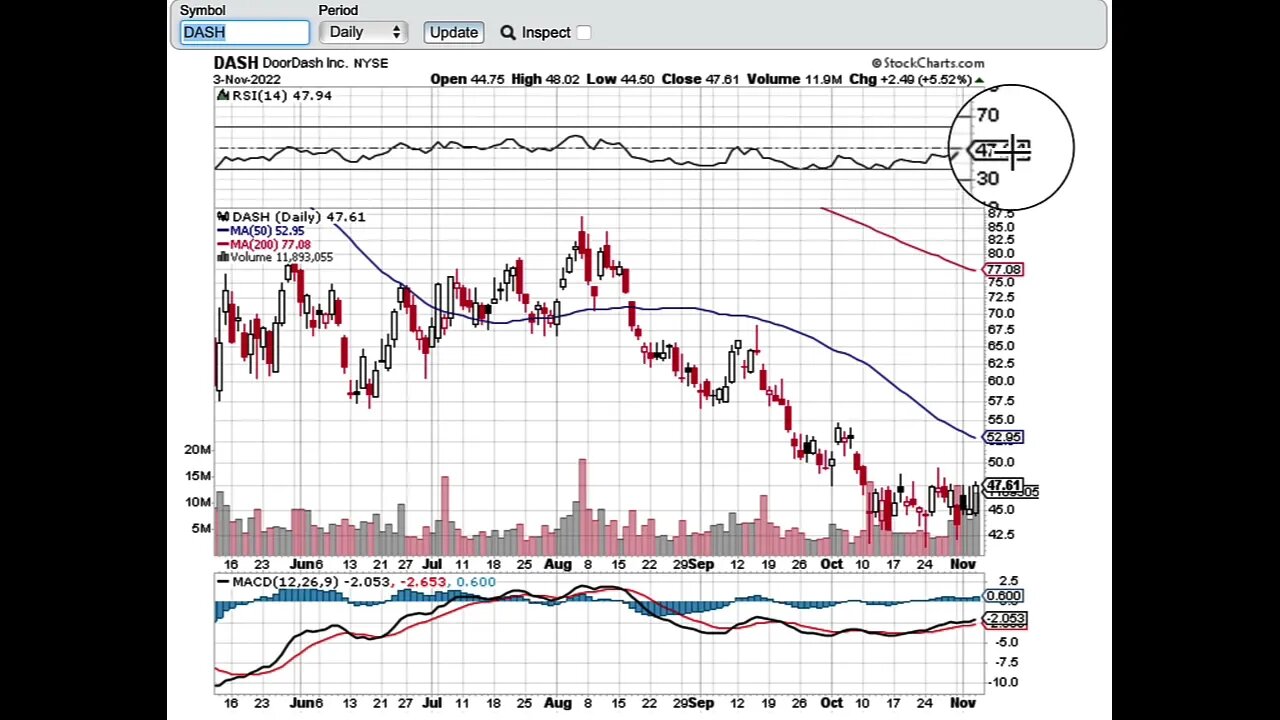Click the Oct label on price chart axis

pyautogui.click(x=831, y=564)
